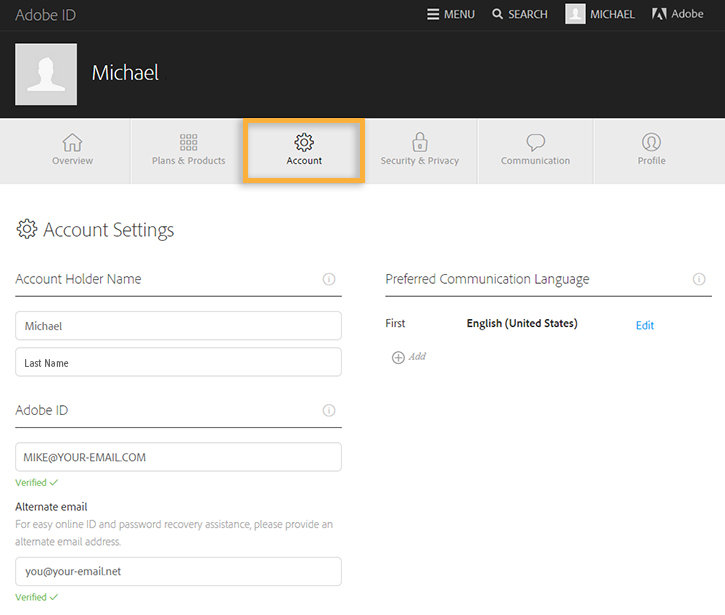Click the gear icon beside Account Settings
725x615 pixels.
click(x=27, y=229)
